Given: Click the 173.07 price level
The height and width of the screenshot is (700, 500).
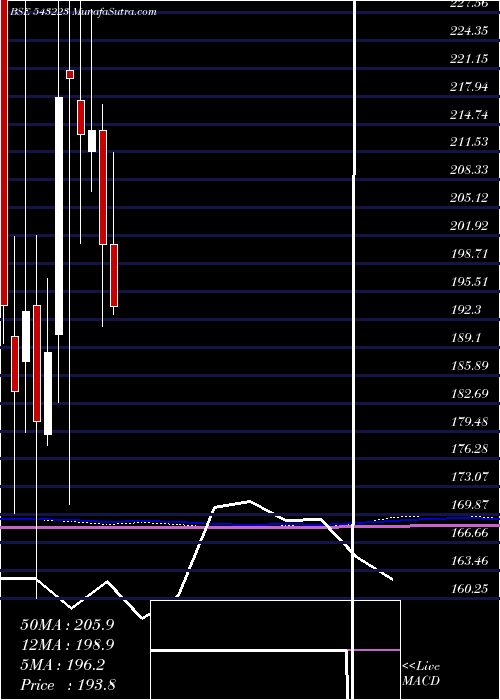Looking at the screenshot, I should pyautogui.click(x=469, y=477).
